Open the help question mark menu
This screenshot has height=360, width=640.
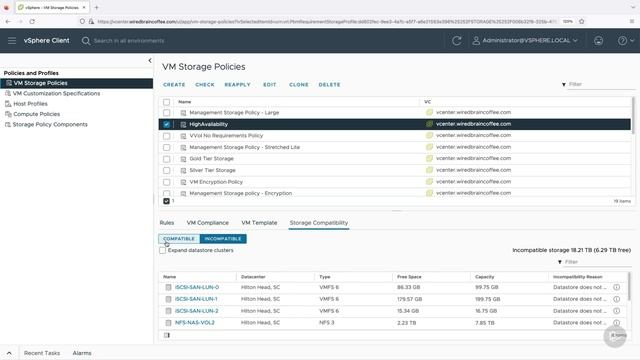(x=625, y=40)
